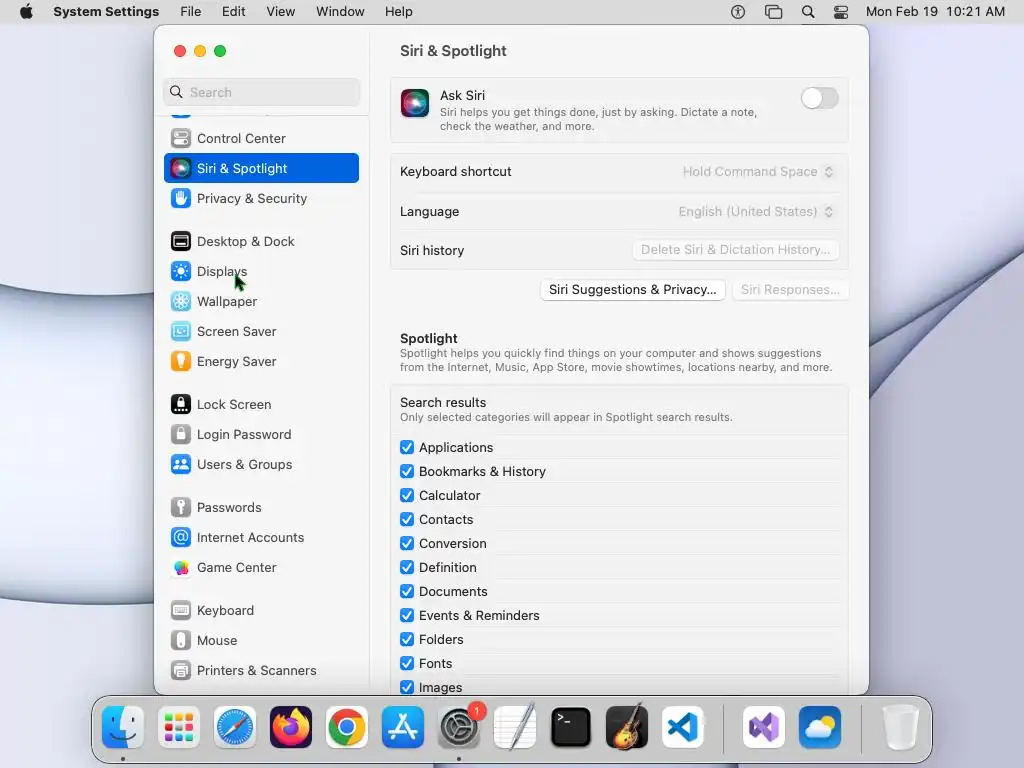Viewport: 1024px width, 768px height.
Task: Launch Firefox from the Dock
Action: pos(291,728)
